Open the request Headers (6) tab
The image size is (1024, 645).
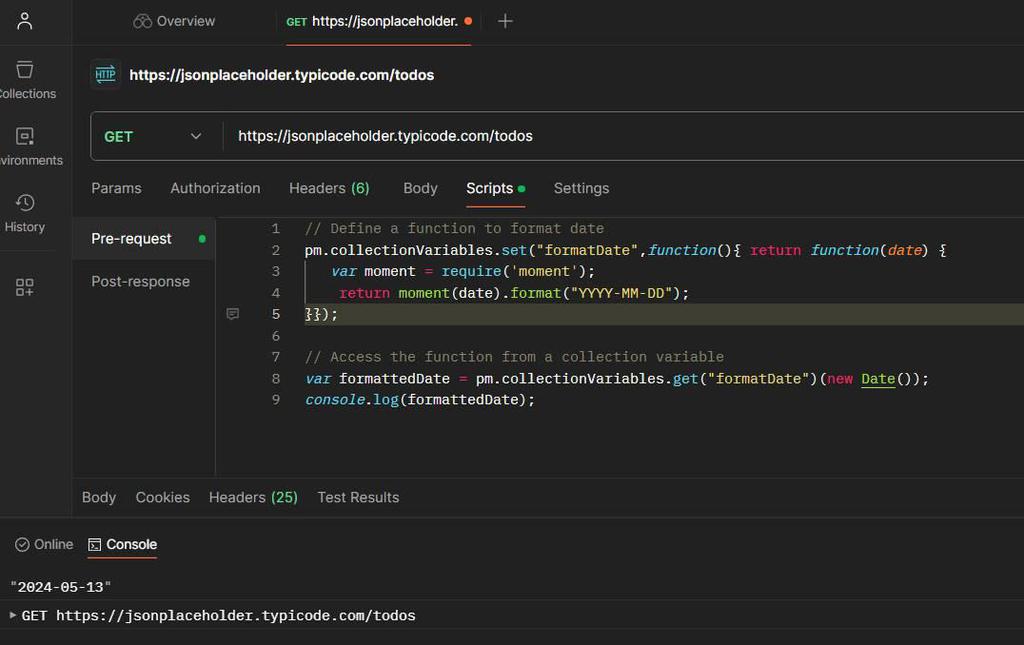coord(329,188)
